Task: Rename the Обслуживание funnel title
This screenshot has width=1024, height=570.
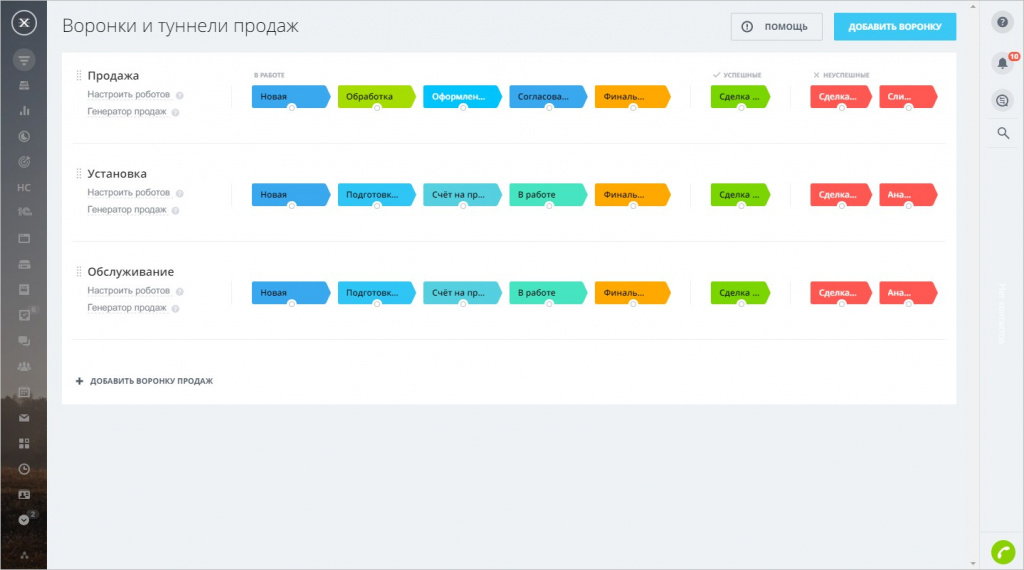Action: tap(131, 272)
